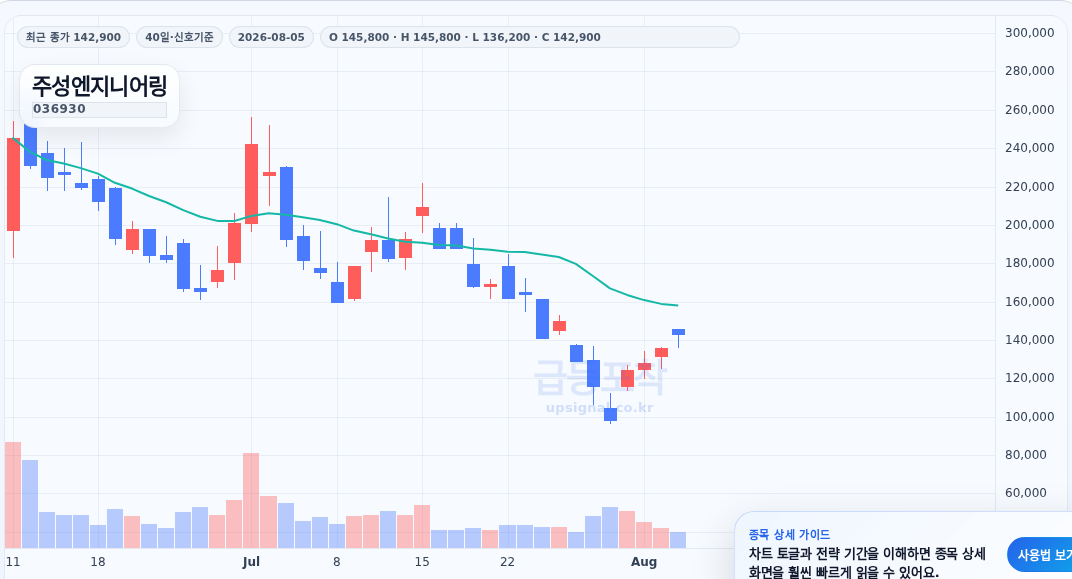Click the 260,000 price axis label
This screenshot has width=1072, height=579.
point(1029,109)
